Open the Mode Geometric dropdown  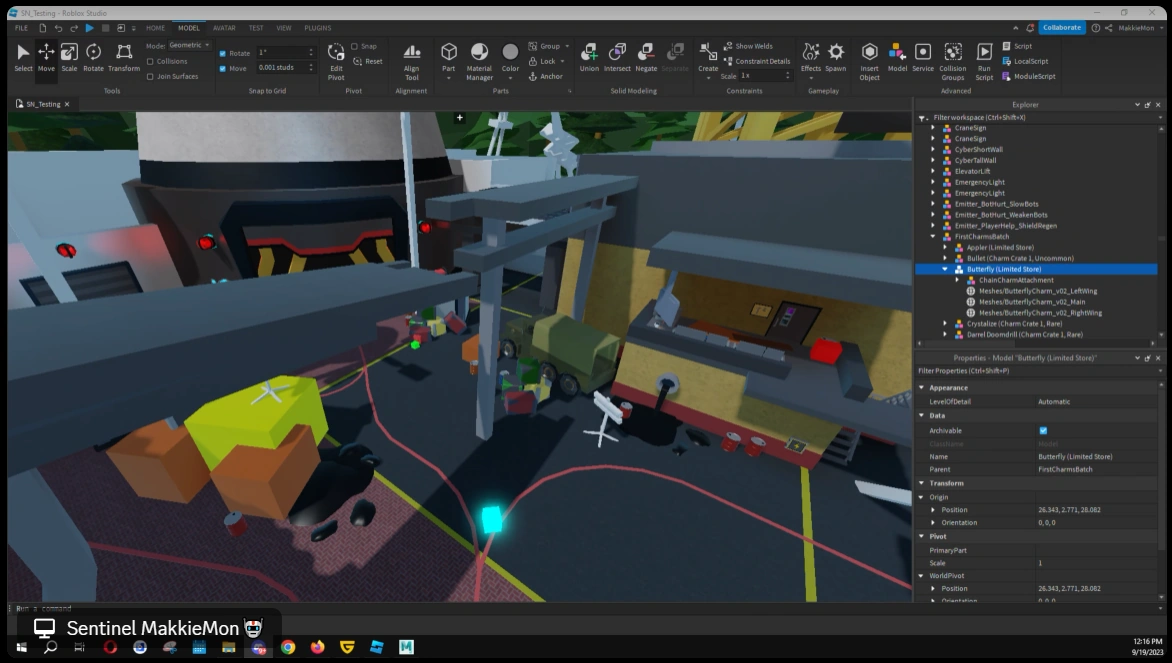point(189,45)
